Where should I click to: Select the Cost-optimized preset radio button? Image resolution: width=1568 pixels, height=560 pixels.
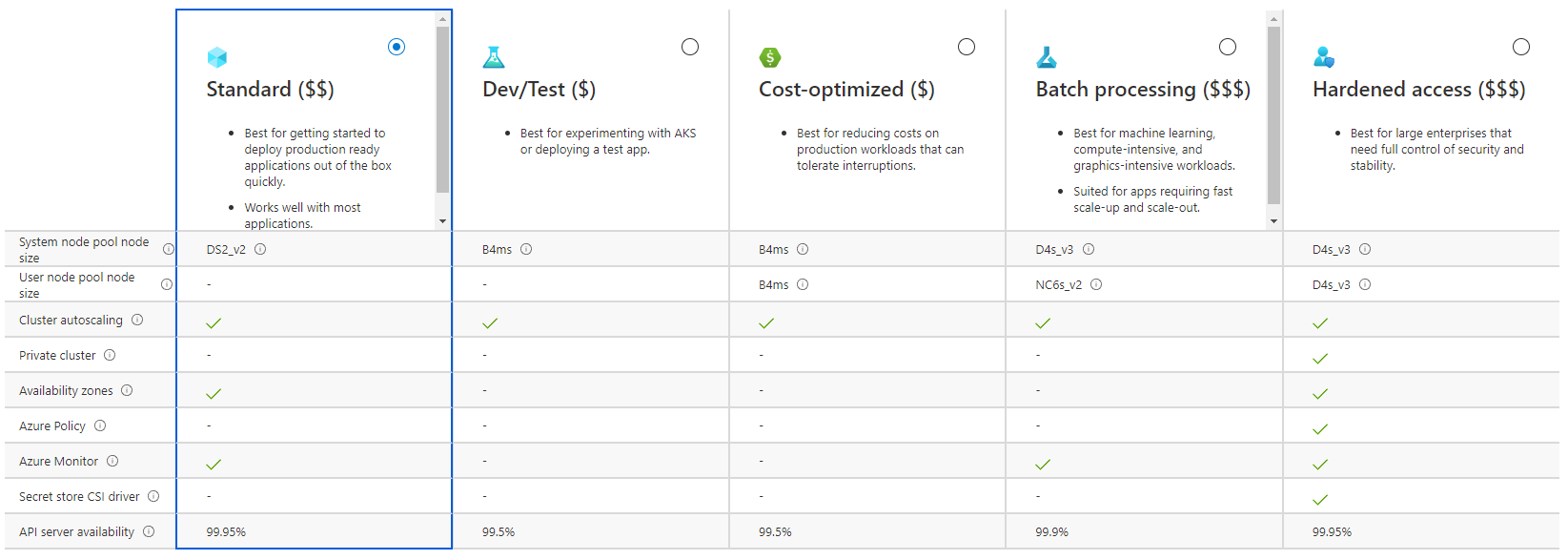pyautogui.click(x=967, y=47)
